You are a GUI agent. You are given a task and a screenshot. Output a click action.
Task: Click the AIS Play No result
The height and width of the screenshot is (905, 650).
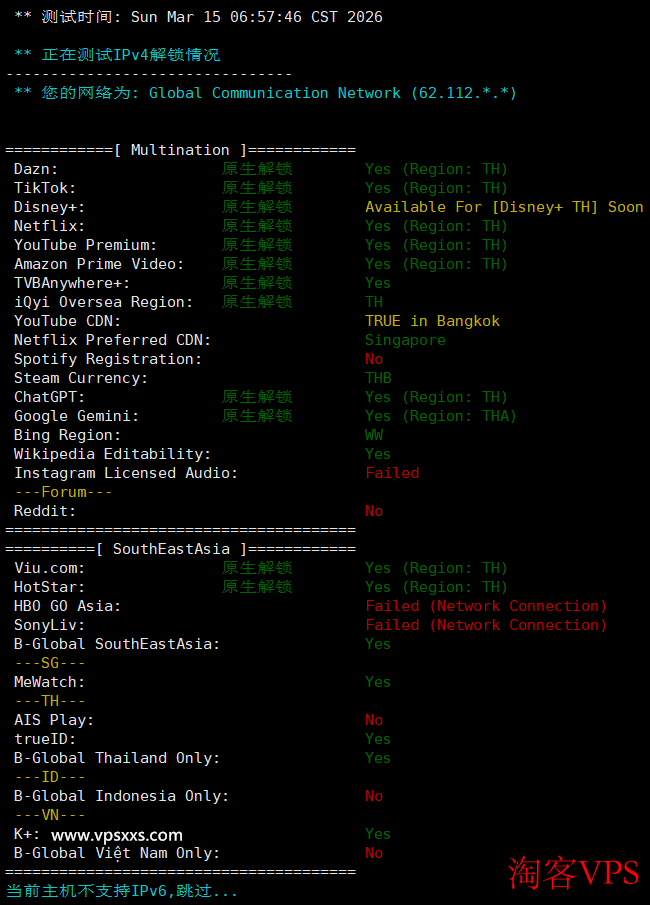tap(374, 720)
